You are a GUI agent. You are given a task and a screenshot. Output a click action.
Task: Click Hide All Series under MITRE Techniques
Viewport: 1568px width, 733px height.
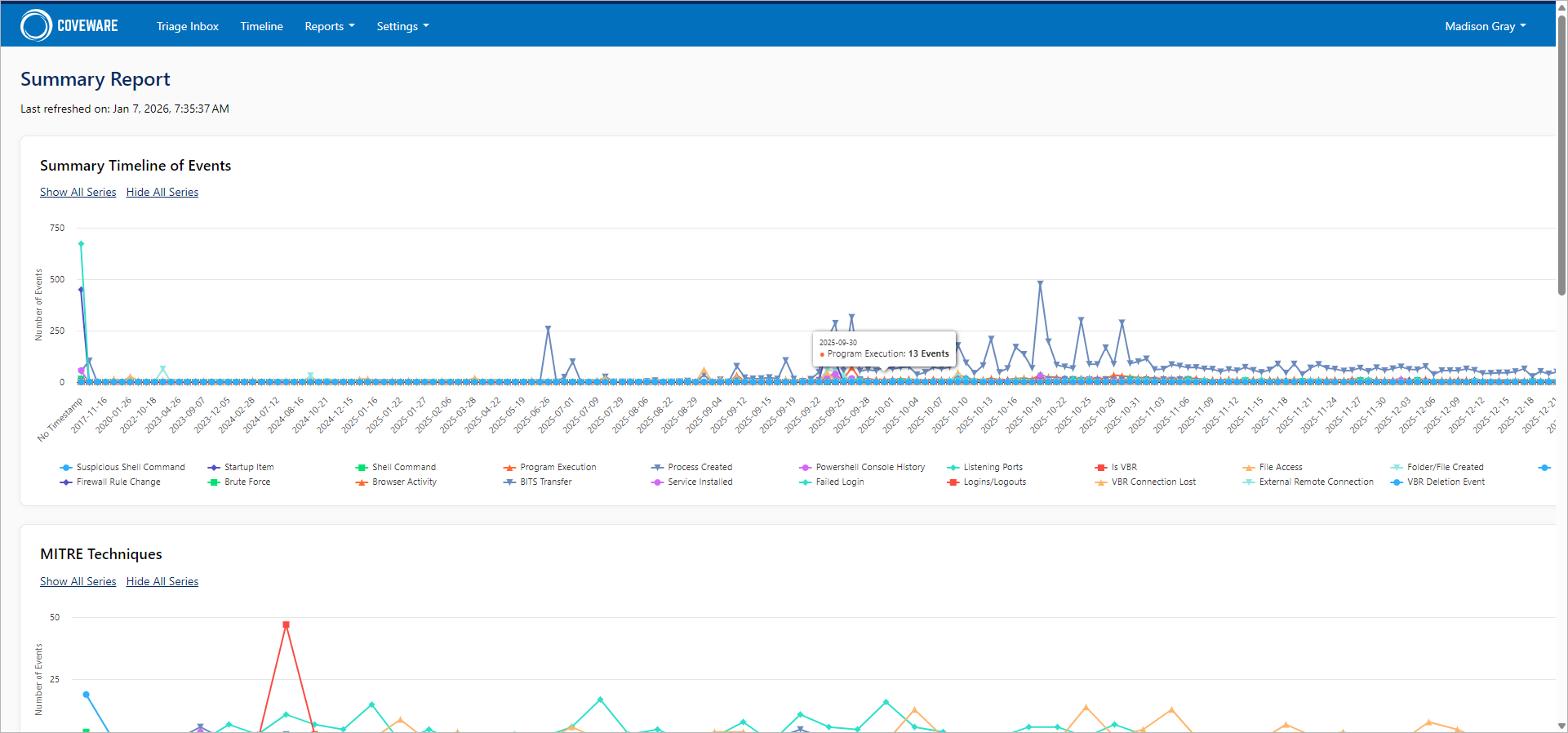(162, 582)
